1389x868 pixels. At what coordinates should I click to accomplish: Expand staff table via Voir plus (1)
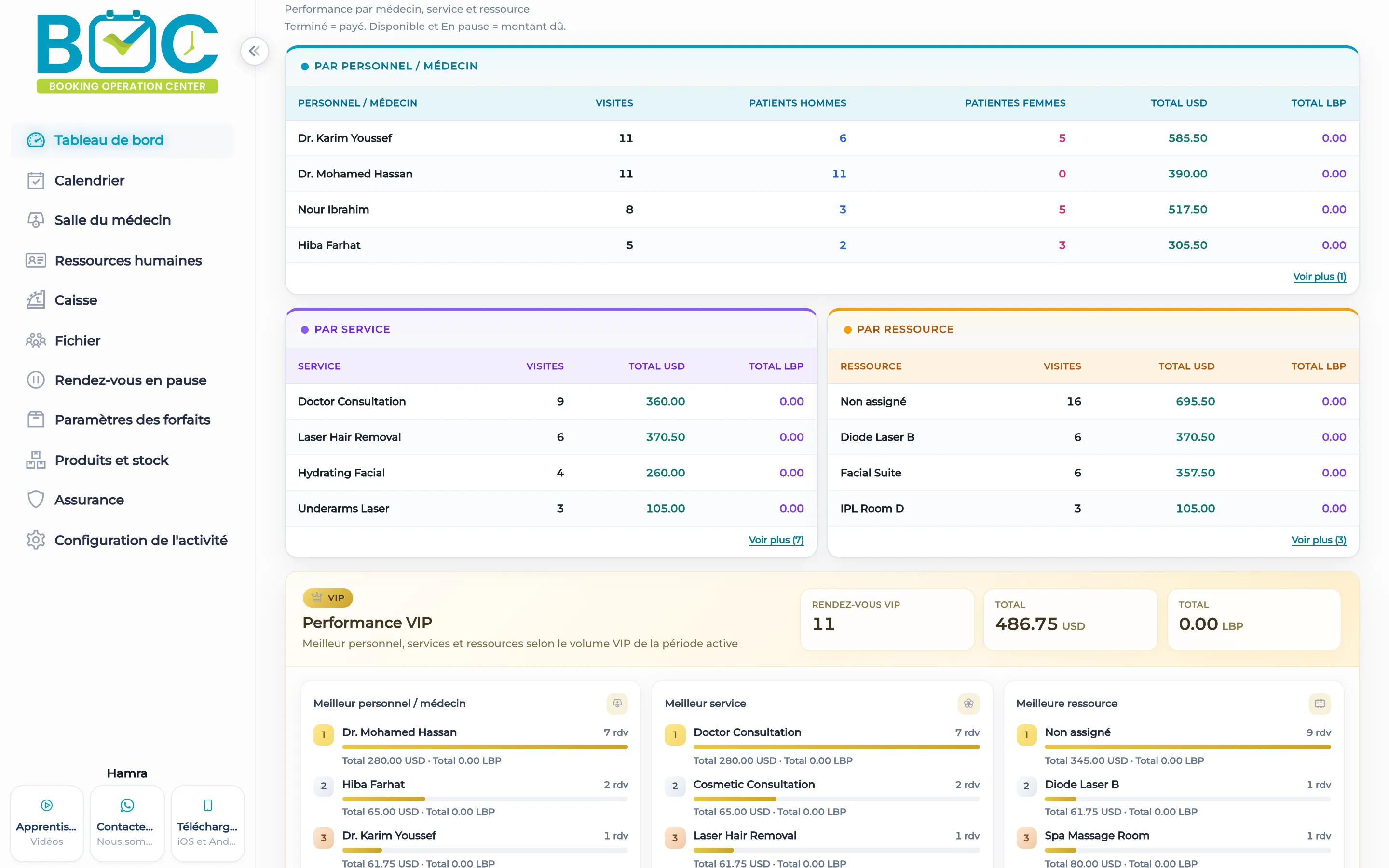1319,276
